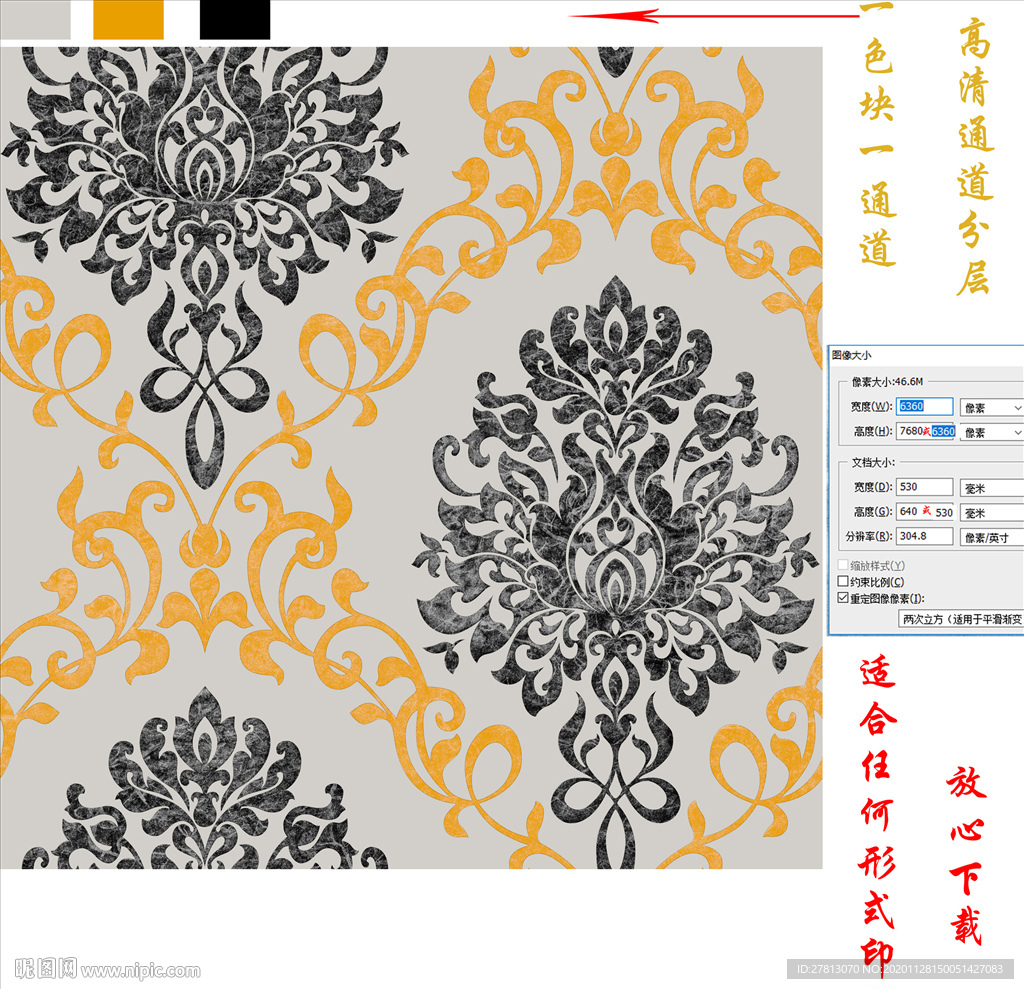This screenshot has width=1024, height=989.
Task: Click the 分辨率(R) label
Action: click(x=869, y=536)
